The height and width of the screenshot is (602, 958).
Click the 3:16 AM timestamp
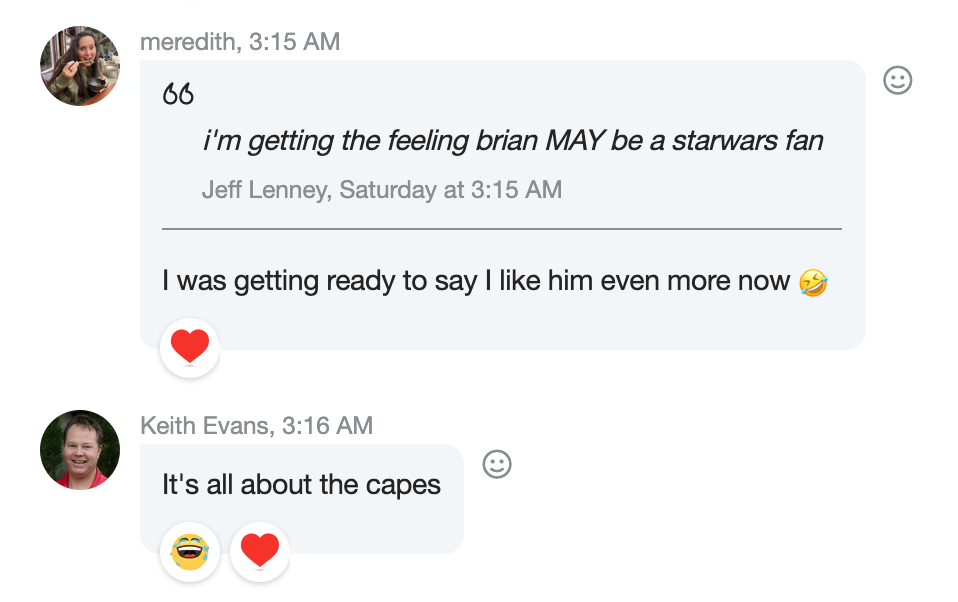(328, 426)
